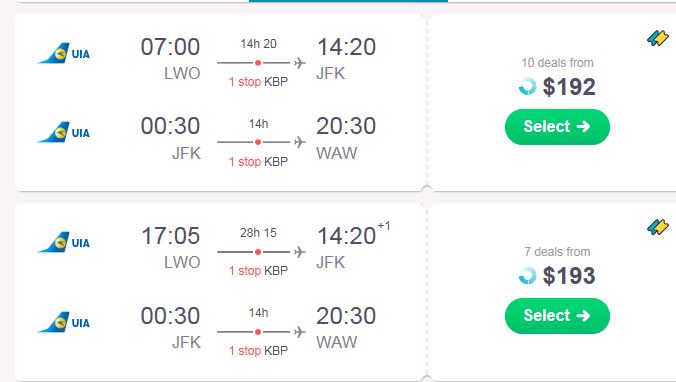
Task: Click plane icon on 07:00 flight route
Action: point(300,63)
